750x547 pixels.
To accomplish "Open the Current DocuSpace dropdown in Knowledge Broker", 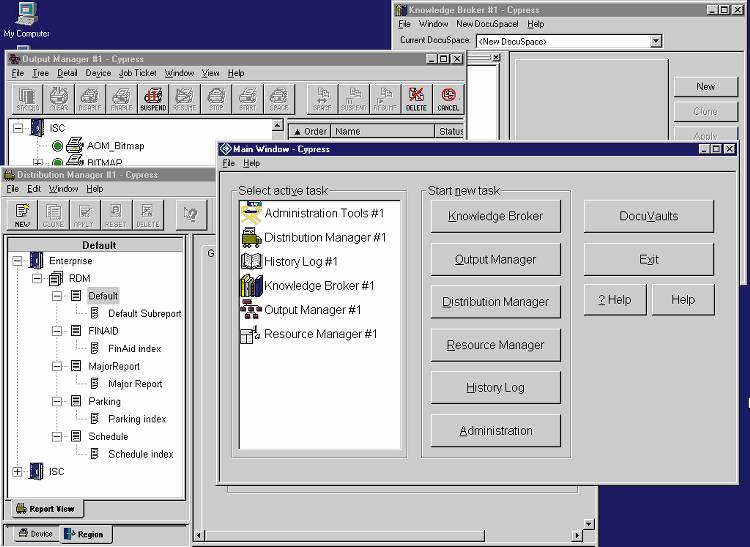I will (656, 42).
